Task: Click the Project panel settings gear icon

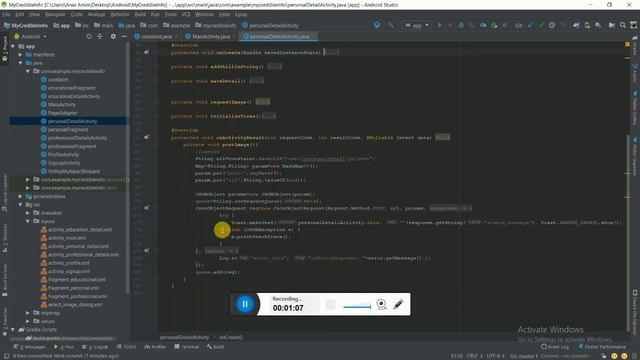Action: click(113, 36)
